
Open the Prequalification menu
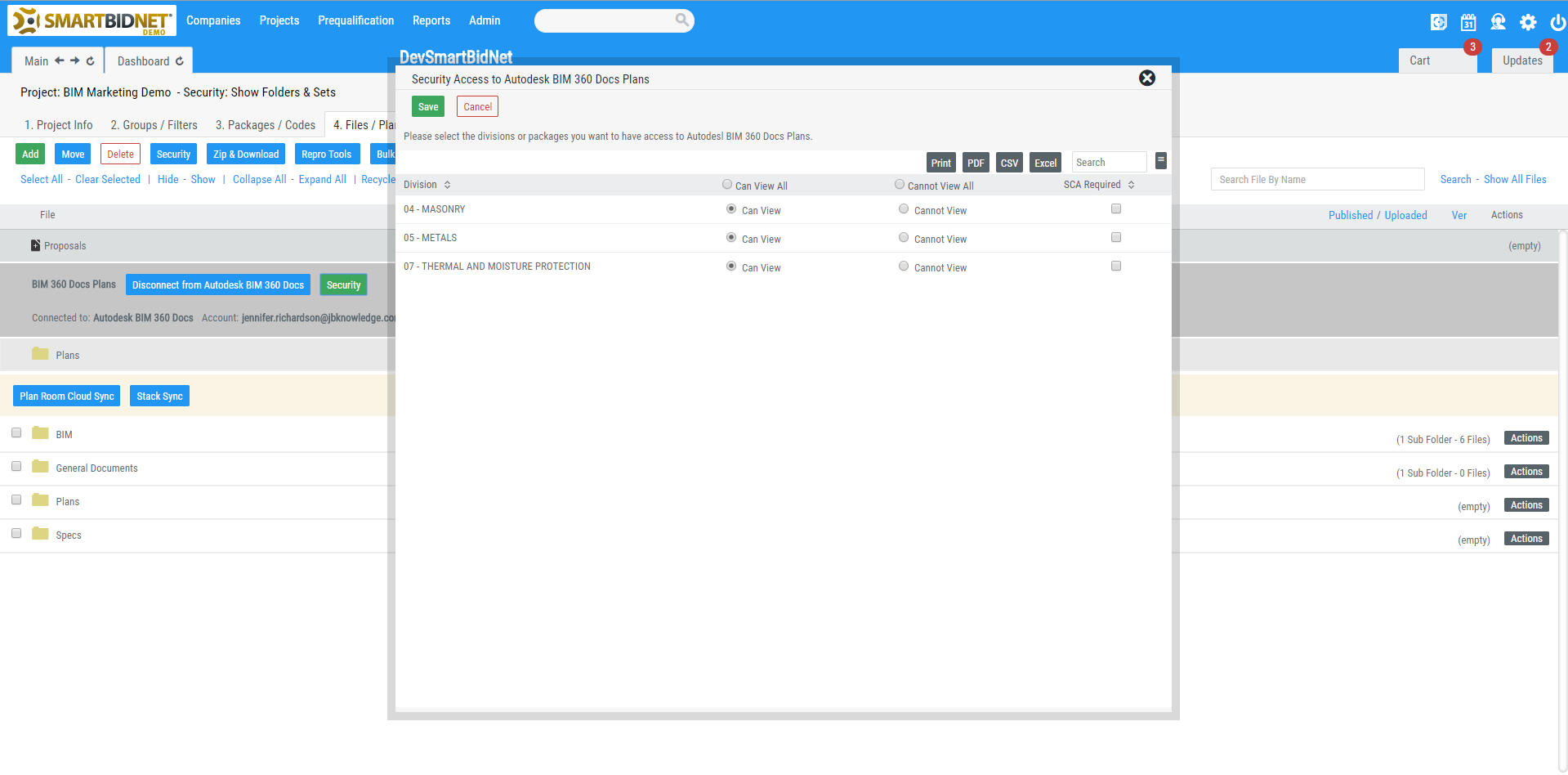356,20
